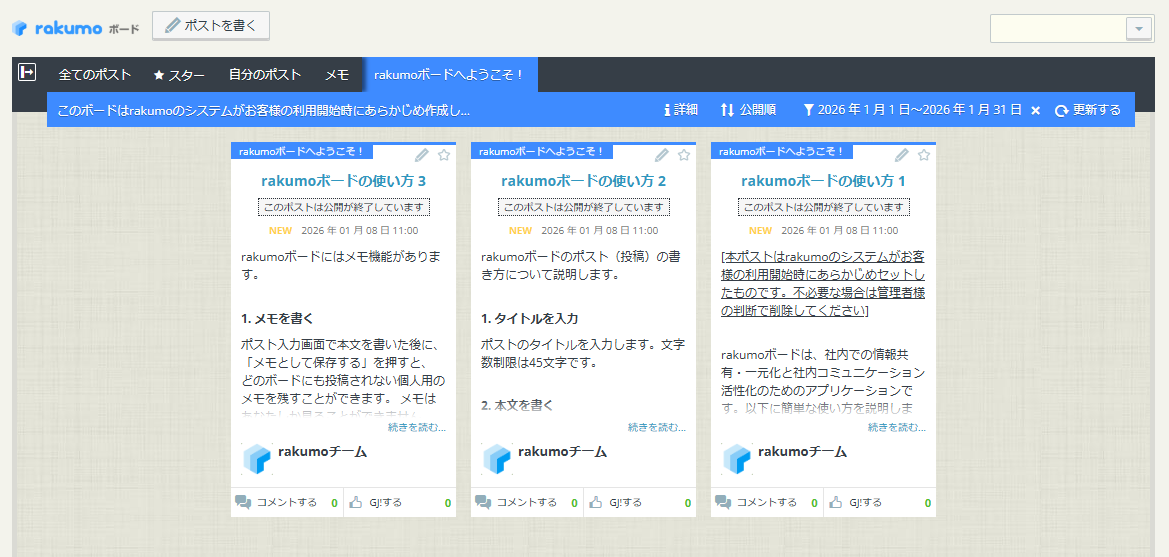
Task: Click the expired notice on the 使い方 1 card
Action: click(x=824, y=207)
